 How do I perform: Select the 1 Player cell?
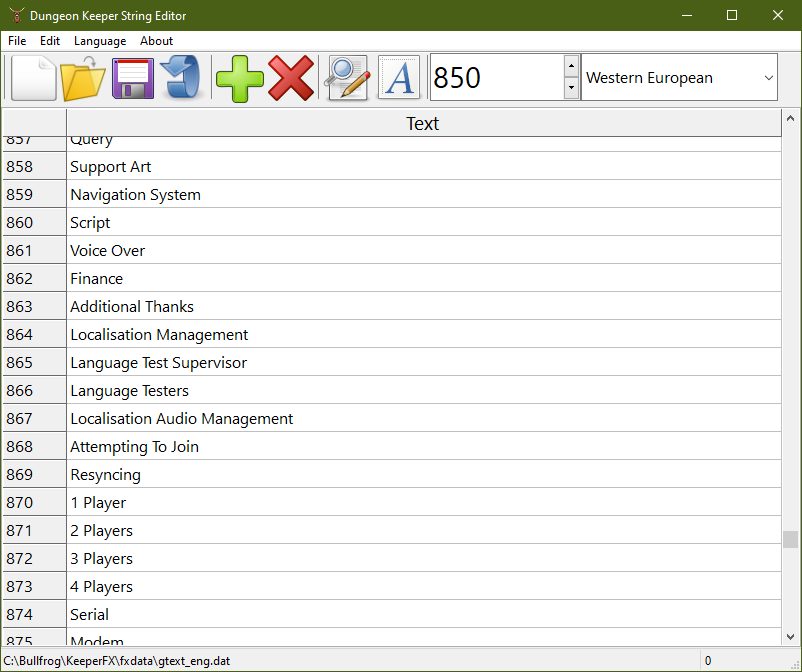point(424,502)
